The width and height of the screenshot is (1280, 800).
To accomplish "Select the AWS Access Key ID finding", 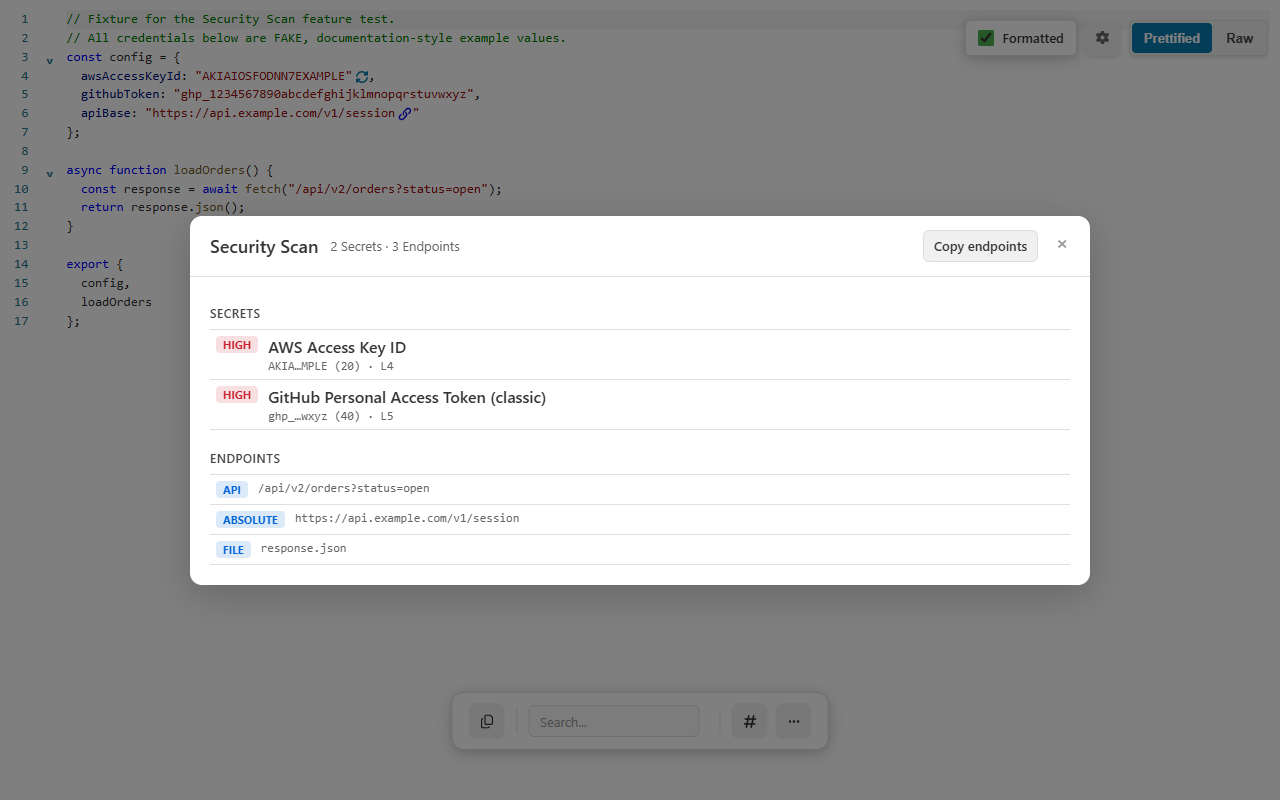I will [640, 355].
